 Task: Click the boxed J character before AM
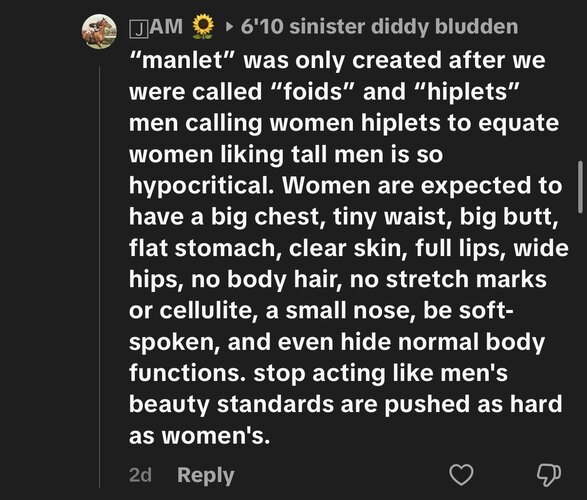click(x=139, y=29)
